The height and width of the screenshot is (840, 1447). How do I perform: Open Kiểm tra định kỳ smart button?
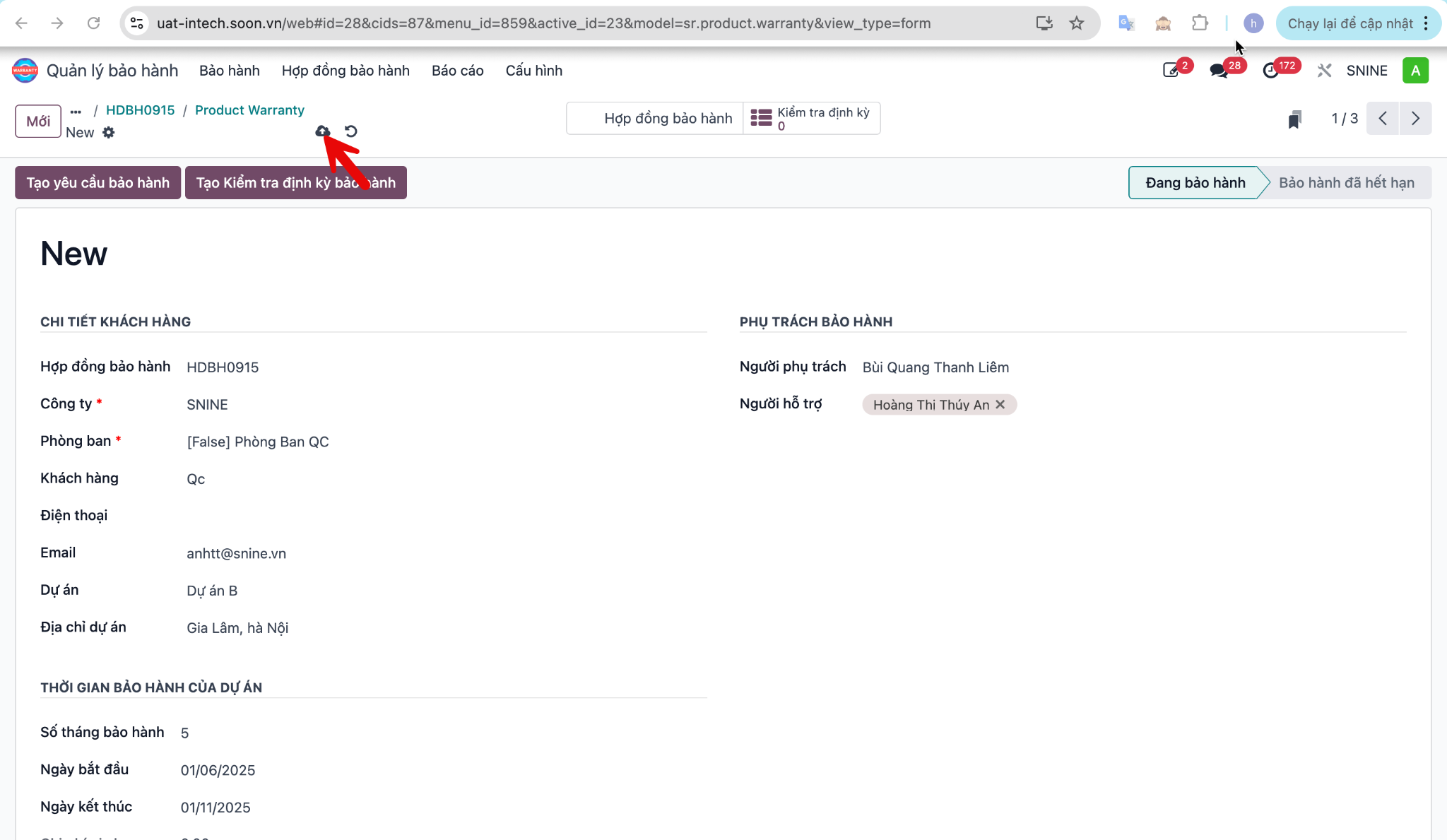point(811,119)
